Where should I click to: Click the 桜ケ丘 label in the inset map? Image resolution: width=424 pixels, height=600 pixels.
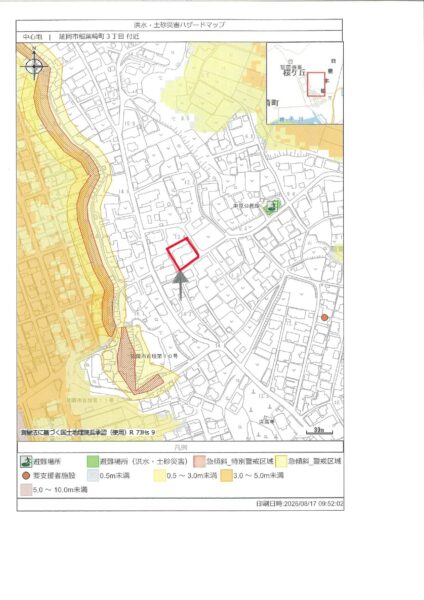click(293, 73)
